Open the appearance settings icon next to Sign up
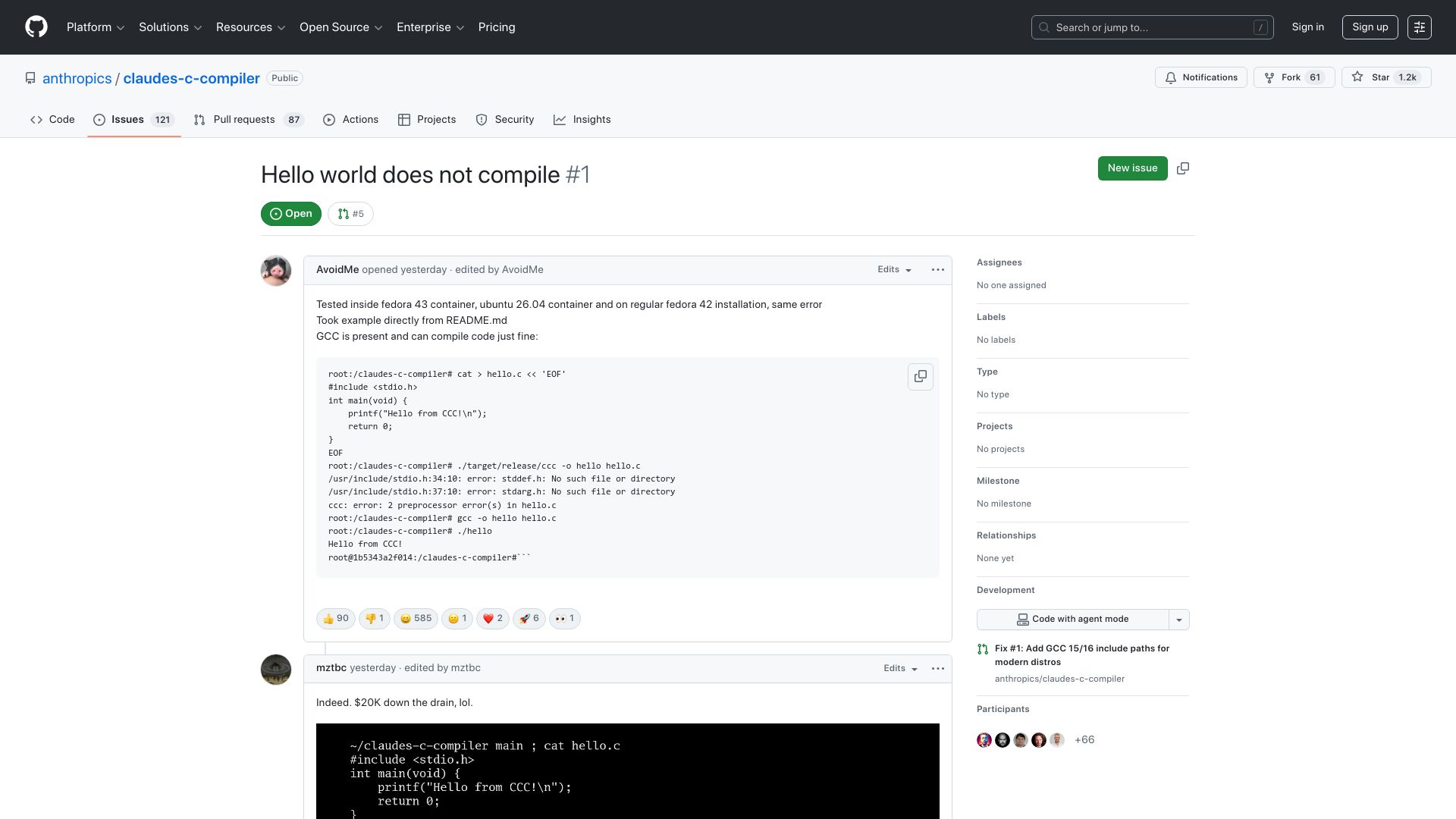1456x819 pixels. tap(1420, 27)
